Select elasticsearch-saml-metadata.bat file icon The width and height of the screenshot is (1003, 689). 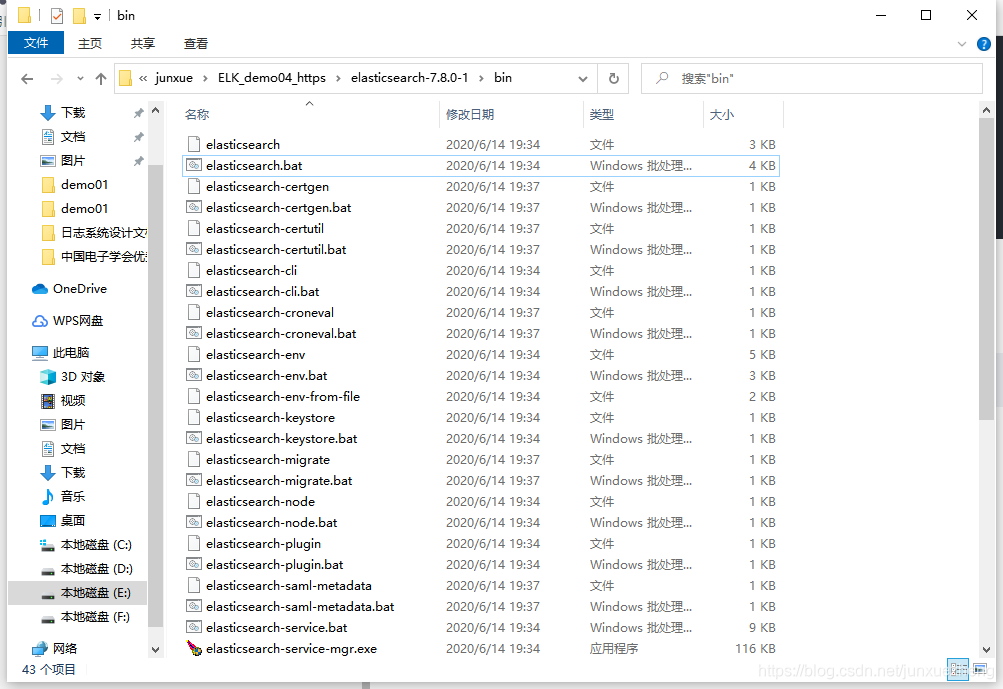click(x=194, y=606)
